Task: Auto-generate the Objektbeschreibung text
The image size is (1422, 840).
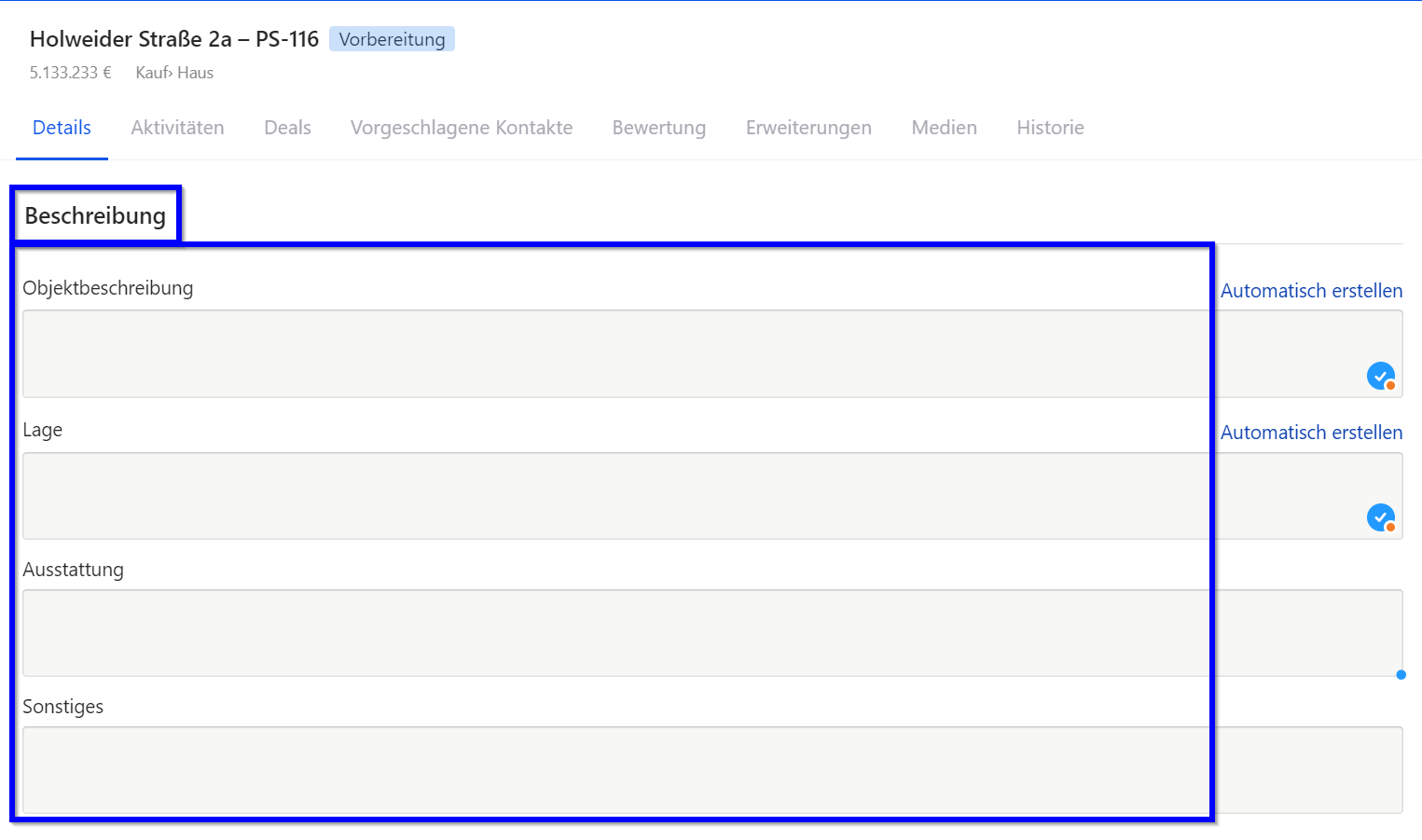Action: pos(1311,291)
